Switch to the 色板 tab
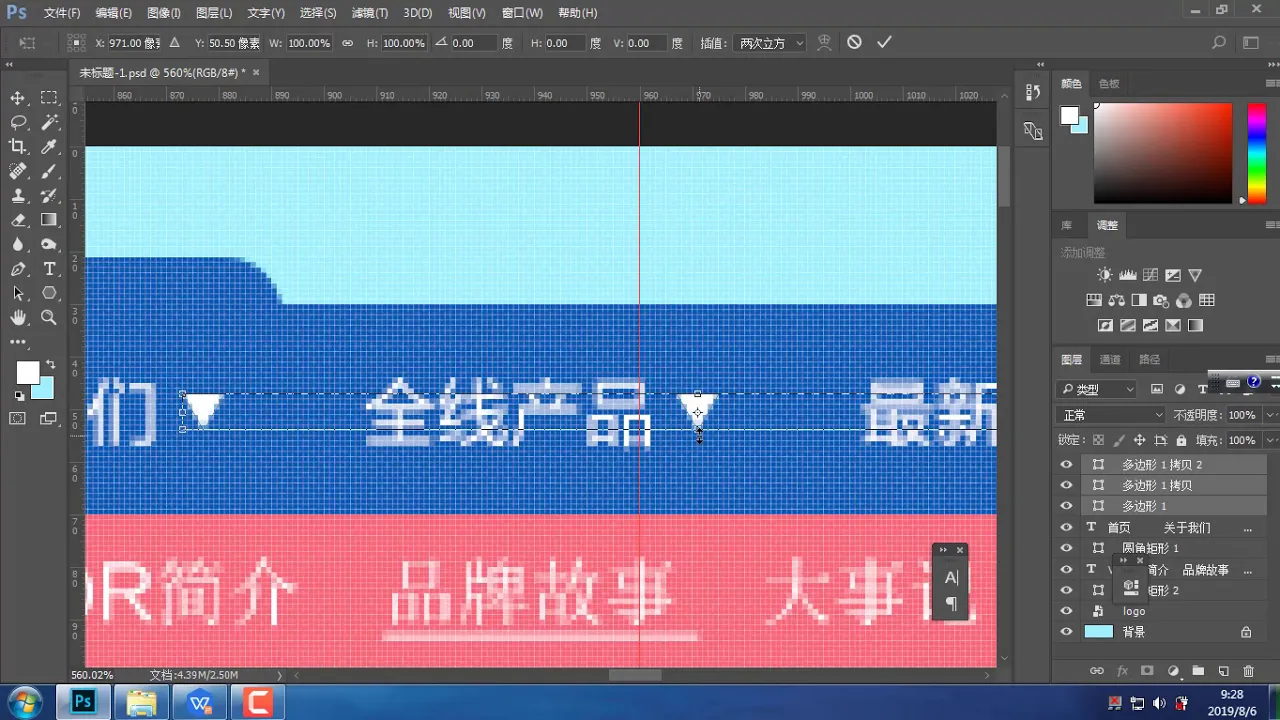Image resolution: width=1280 pixels, height=720 pixels. 1109,84
